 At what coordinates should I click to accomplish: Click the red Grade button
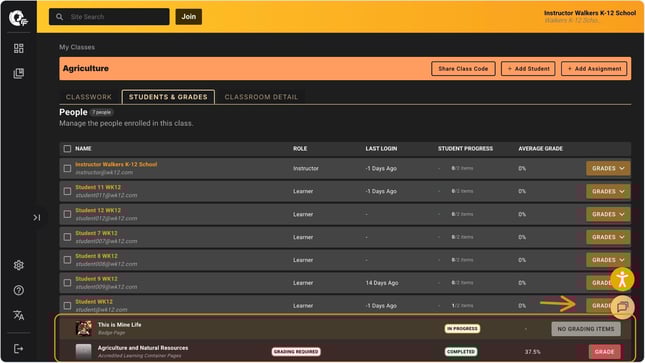pos(604,352)
